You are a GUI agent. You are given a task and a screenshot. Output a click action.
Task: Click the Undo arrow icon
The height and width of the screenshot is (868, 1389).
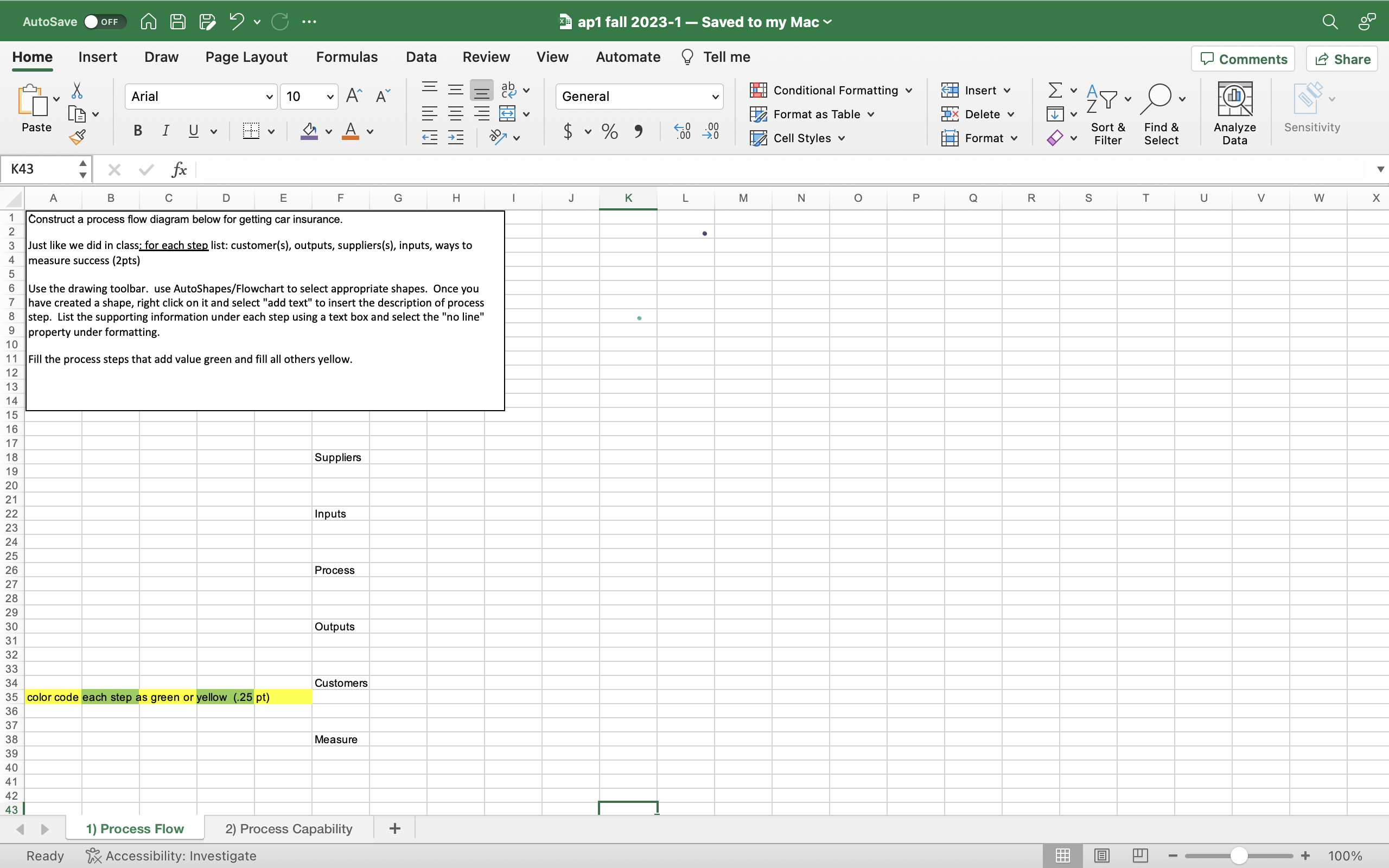pyautogui.click(x=237, y=22)
